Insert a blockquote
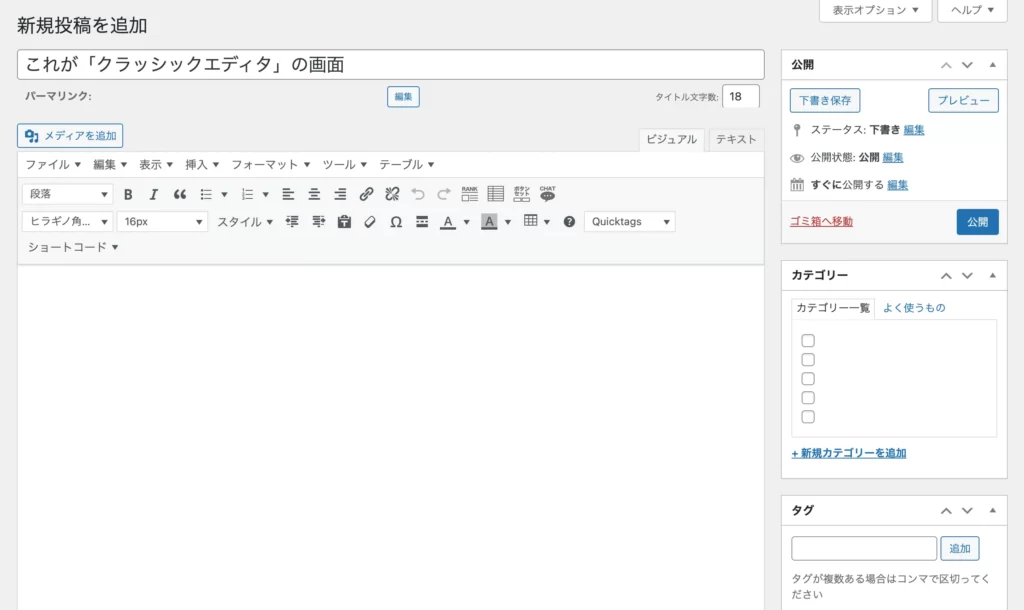The width and height of the screenshot is (1024, 610). [180, 194]
